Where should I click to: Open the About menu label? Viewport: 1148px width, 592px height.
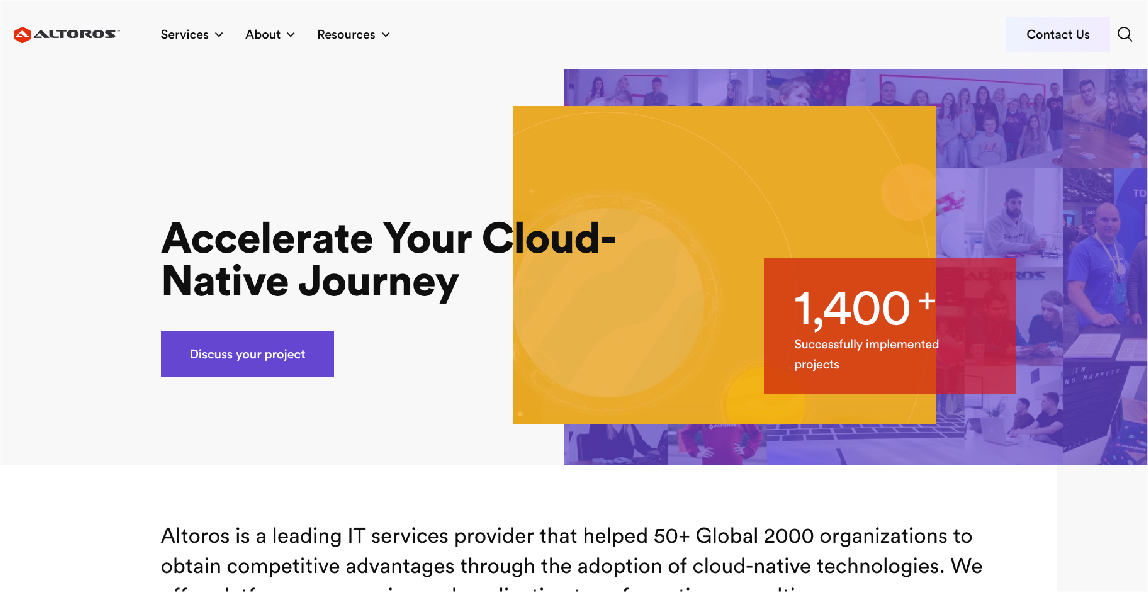click(x=263, y=35)
